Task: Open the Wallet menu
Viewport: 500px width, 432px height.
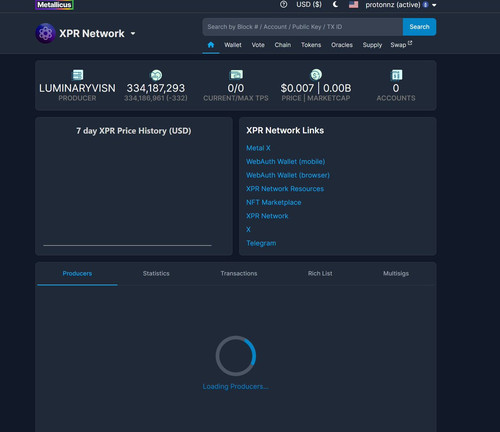Action: (233, 45)
